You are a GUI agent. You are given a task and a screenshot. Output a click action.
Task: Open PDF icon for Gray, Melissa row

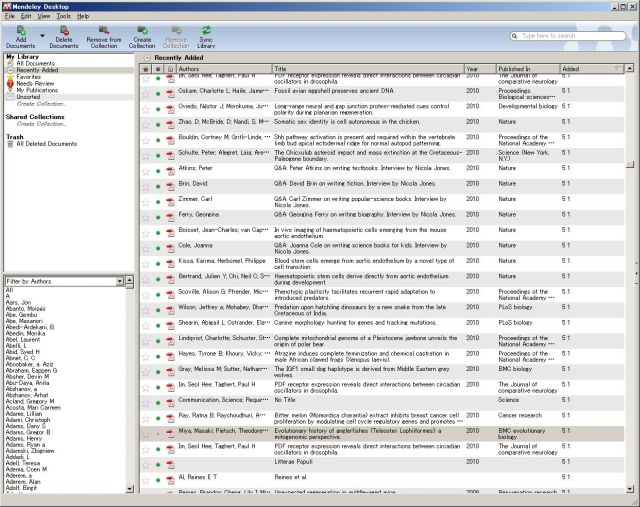[x=170, y=372]
